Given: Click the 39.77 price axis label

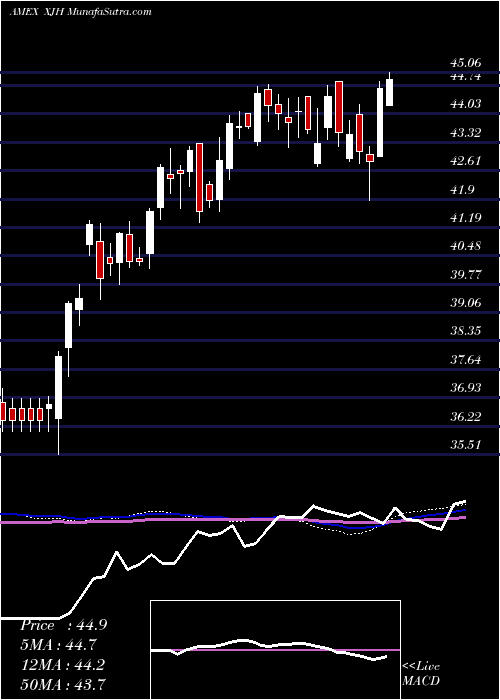Looking at the screenshot, I should point(466,275).
